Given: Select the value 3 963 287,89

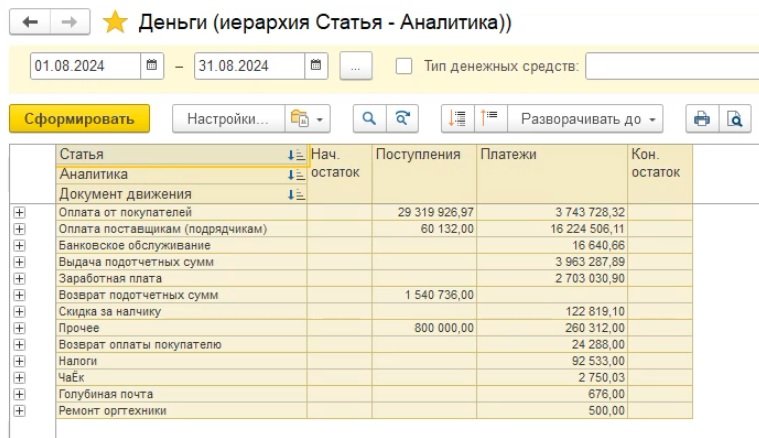Looking at the screenshot, I should pos(590,262).
